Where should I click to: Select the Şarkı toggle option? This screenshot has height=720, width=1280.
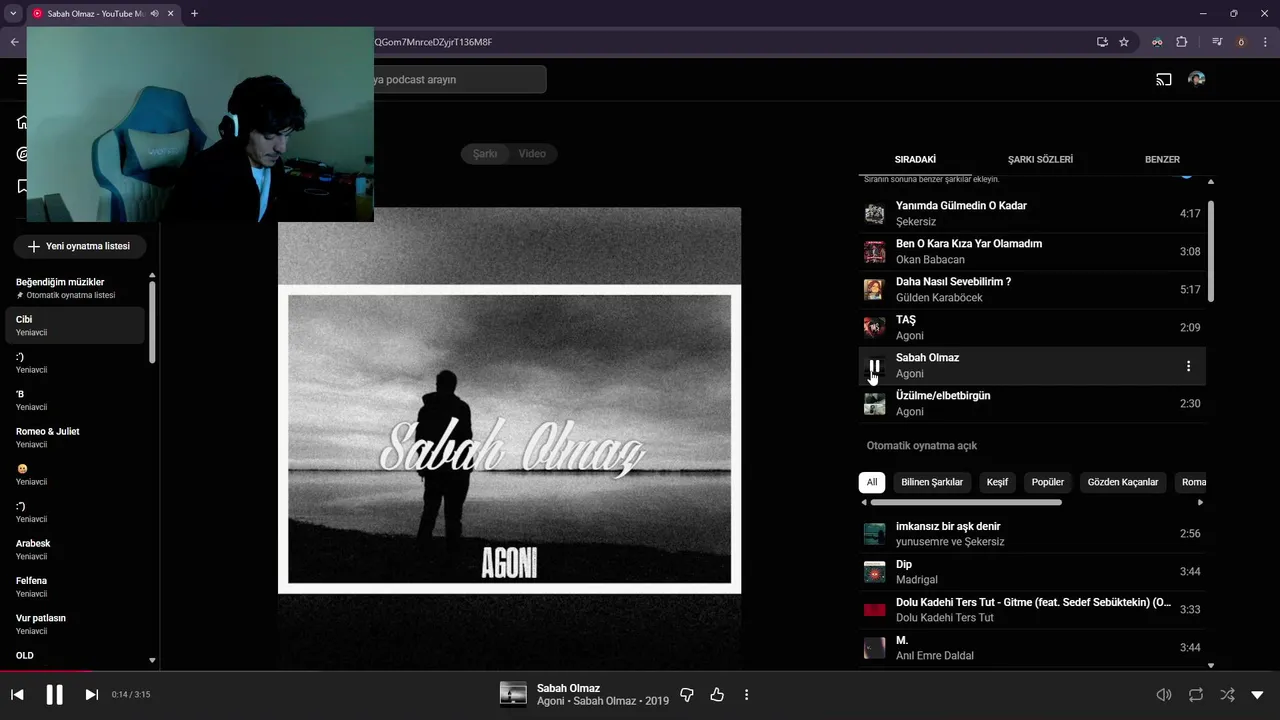point(485,153)
